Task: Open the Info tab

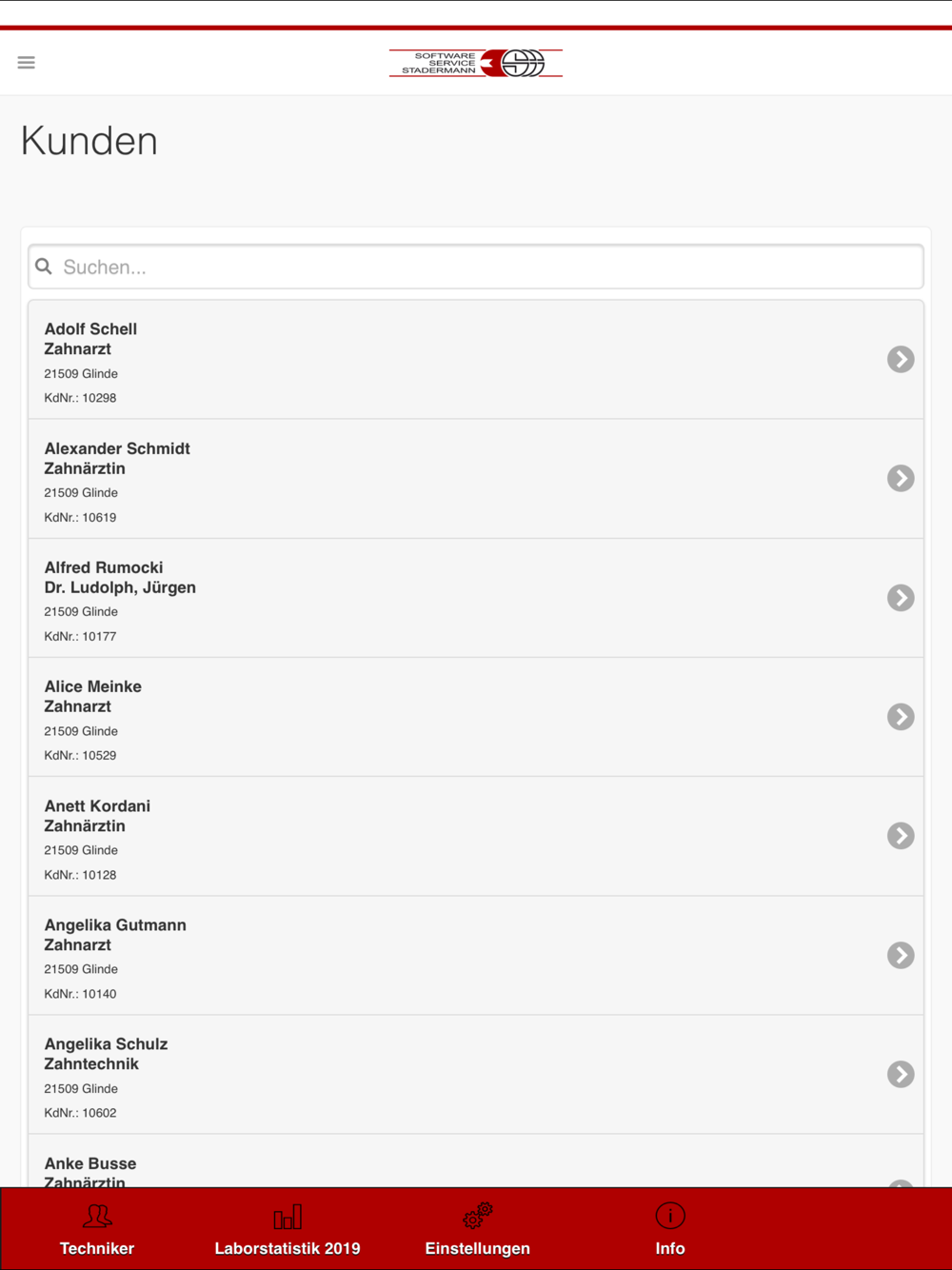Action: click(x=670, y=1229)
